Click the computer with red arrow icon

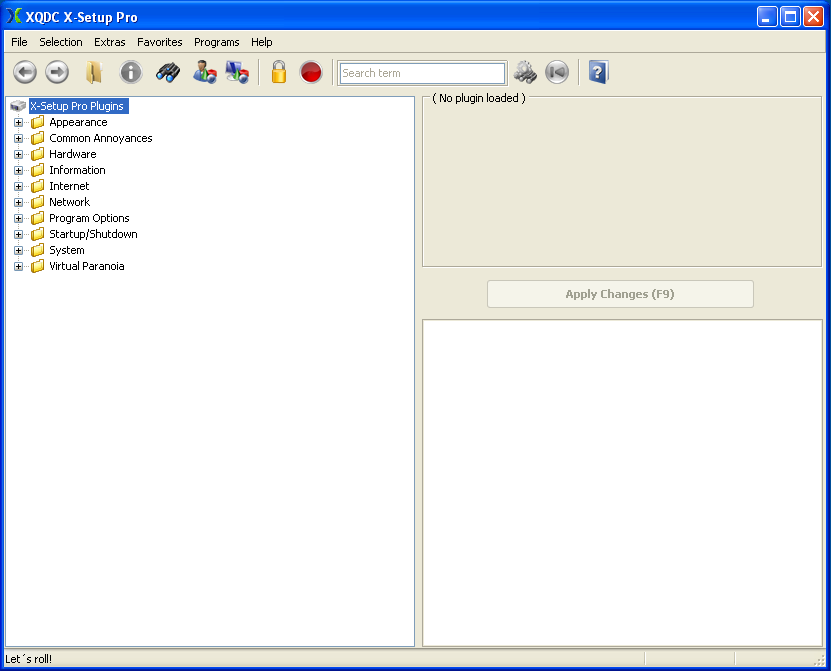(x=237, y=72)
